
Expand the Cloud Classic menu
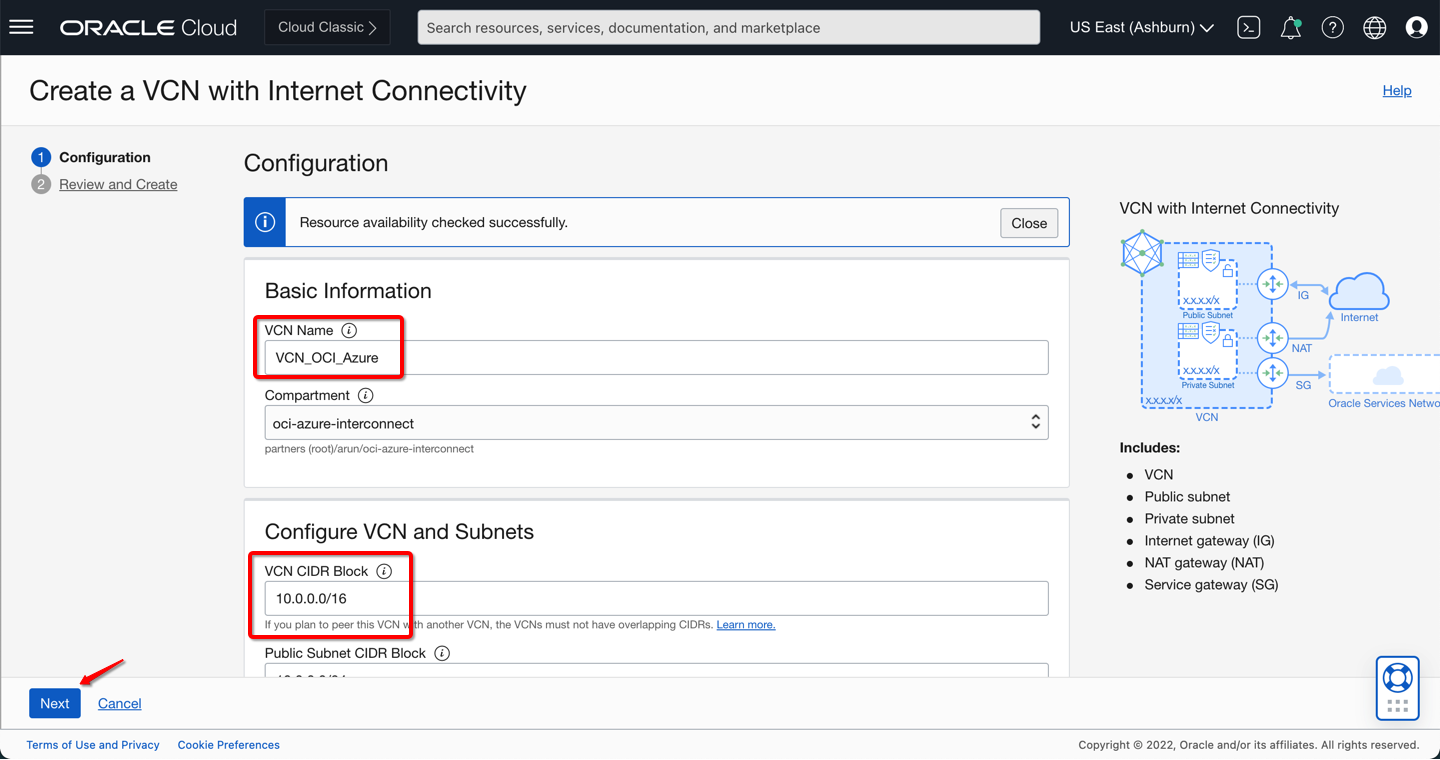pos(327,28)
